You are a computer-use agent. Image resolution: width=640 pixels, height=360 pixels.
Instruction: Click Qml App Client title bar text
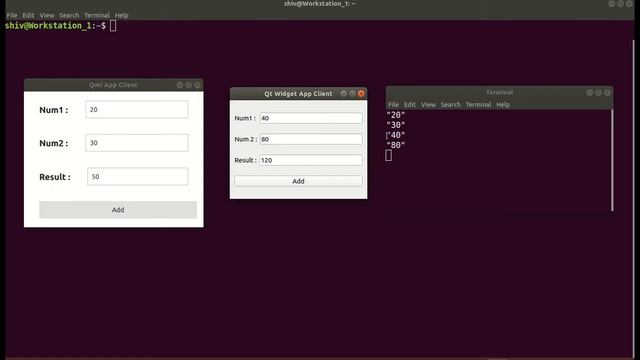click(113, 85)
